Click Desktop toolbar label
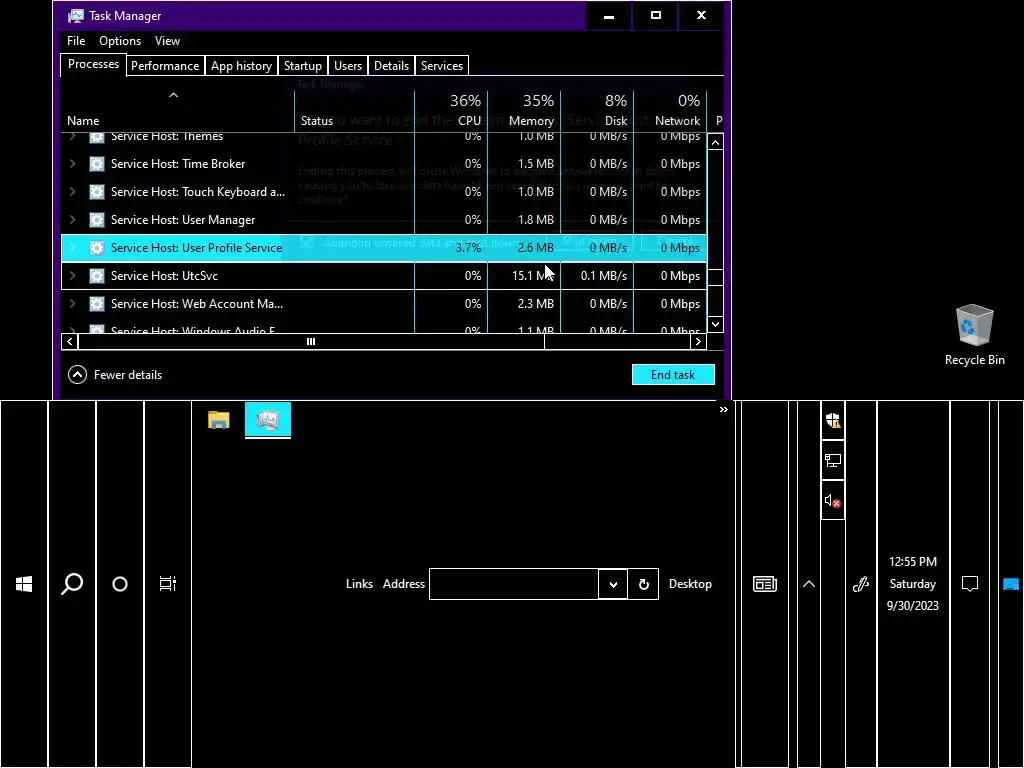 click(x=690, y=584)
